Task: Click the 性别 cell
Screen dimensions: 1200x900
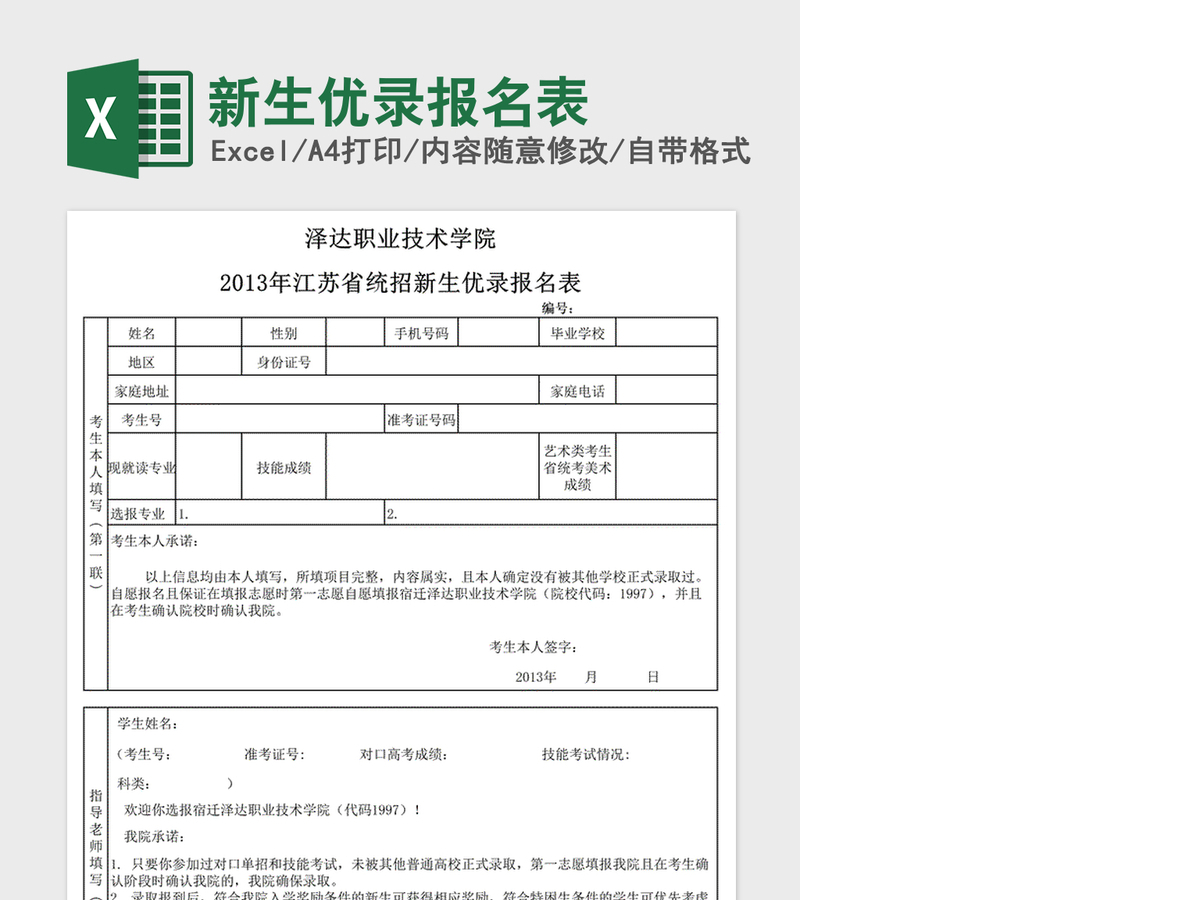Action: [284, 333]
